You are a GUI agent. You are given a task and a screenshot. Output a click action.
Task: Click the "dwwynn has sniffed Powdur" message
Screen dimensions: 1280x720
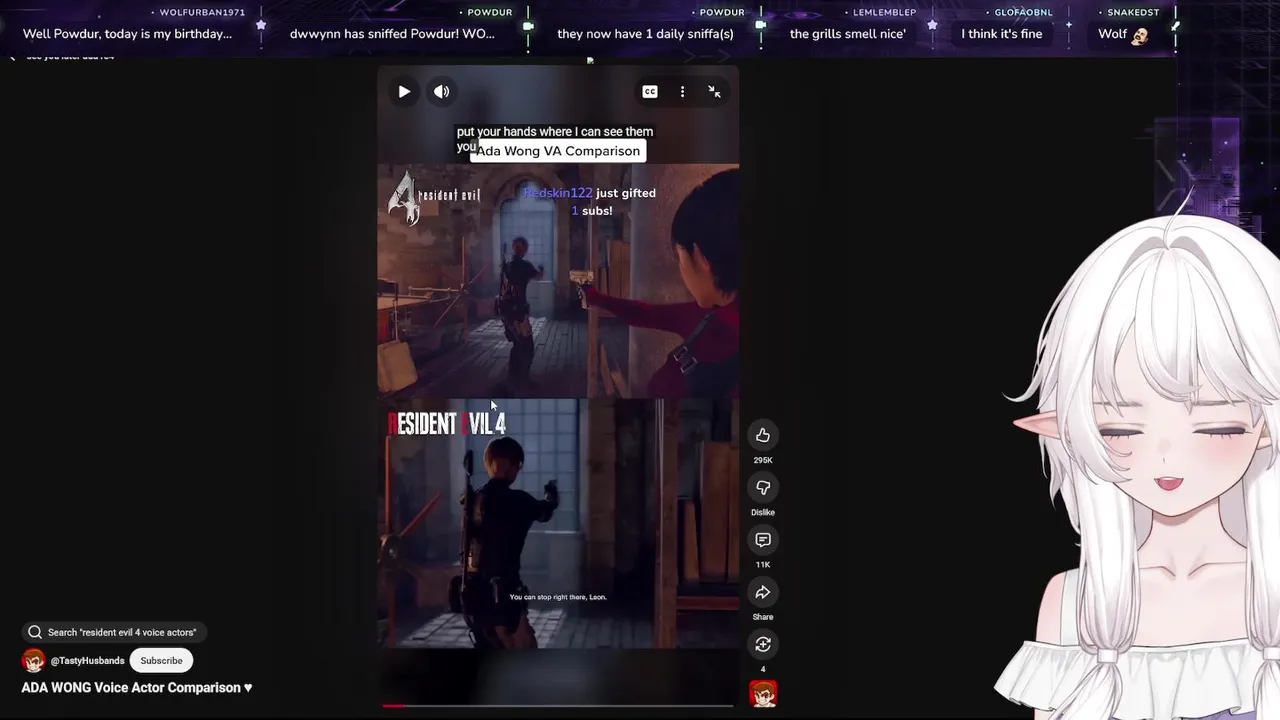point(392,34)
